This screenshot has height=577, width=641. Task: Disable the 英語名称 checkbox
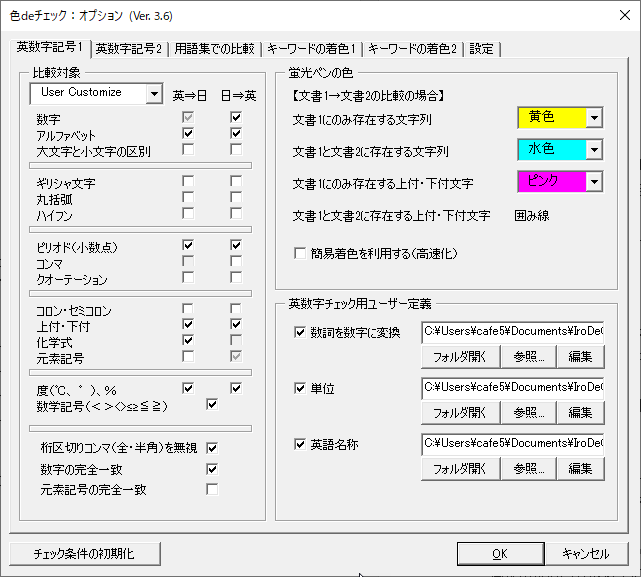pyautogui.click(x=301, y=444)
